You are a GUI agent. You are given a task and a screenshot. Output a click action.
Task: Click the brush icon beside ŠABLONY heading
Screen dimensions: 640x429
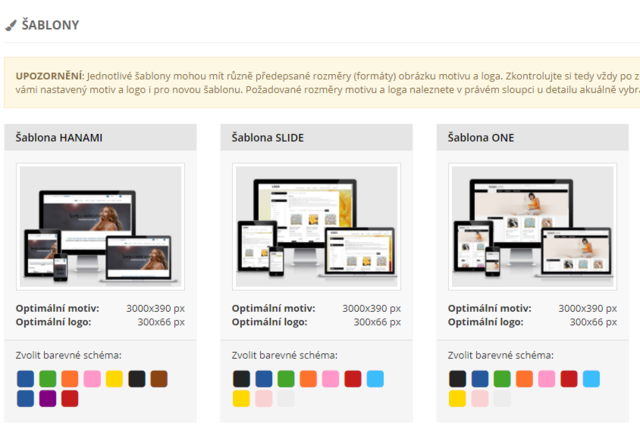pyautogui.click(x=11, y=25)
